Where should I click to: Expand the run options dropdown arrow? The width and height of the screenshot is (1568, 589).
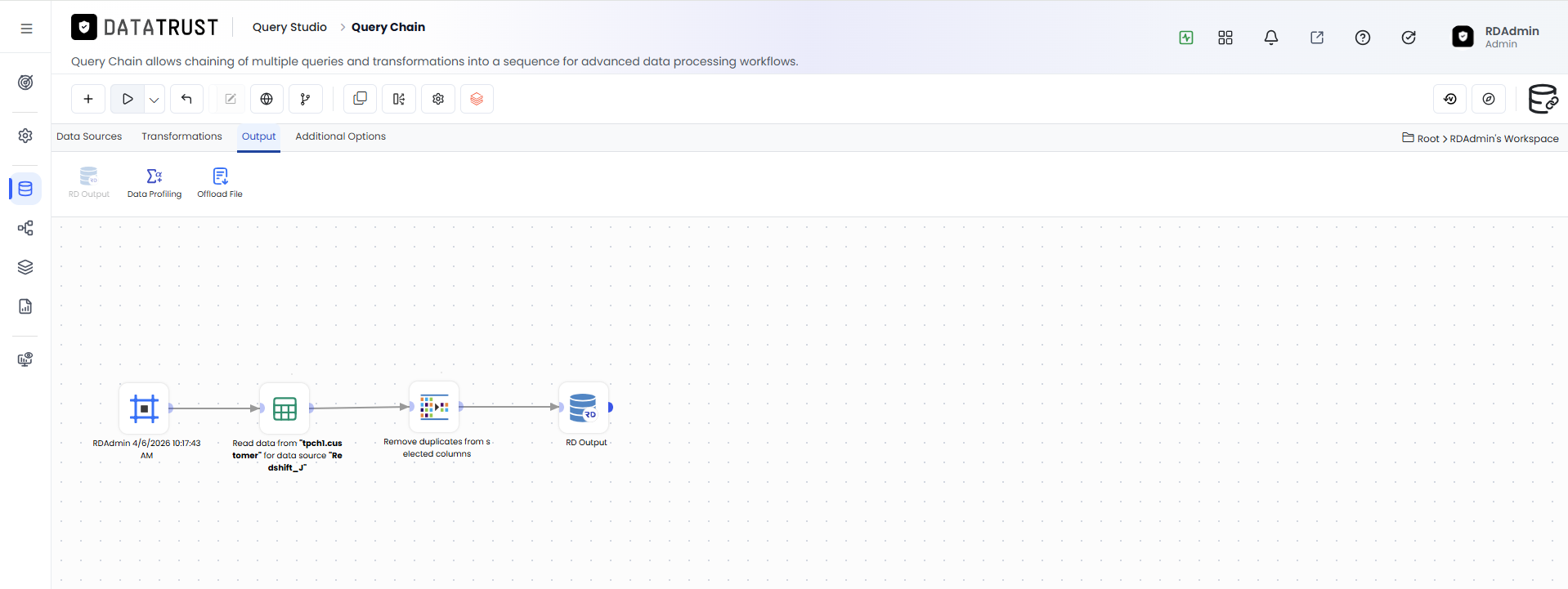pos(154,100)
